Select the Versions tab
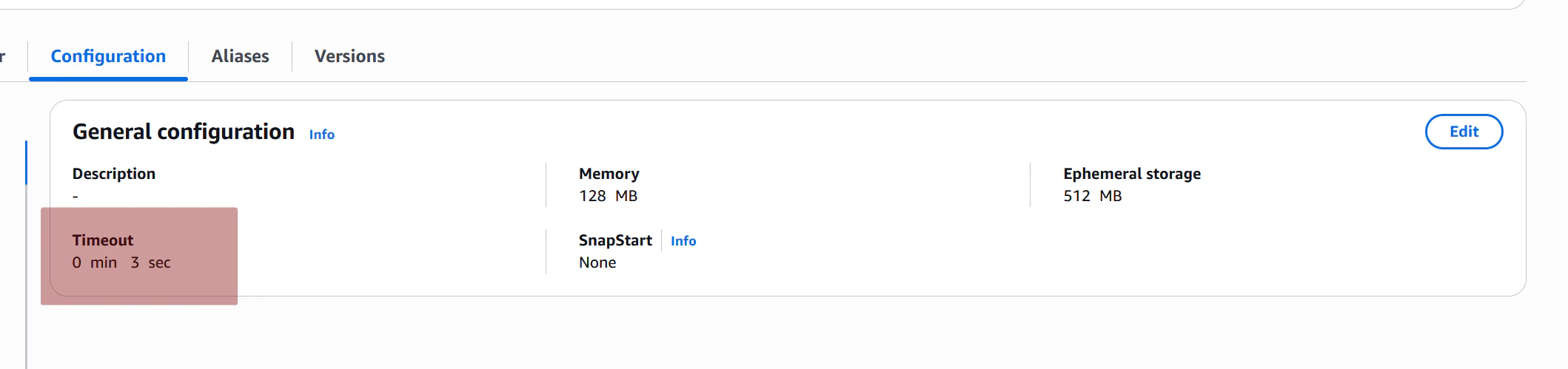 [x=349, y=56]
